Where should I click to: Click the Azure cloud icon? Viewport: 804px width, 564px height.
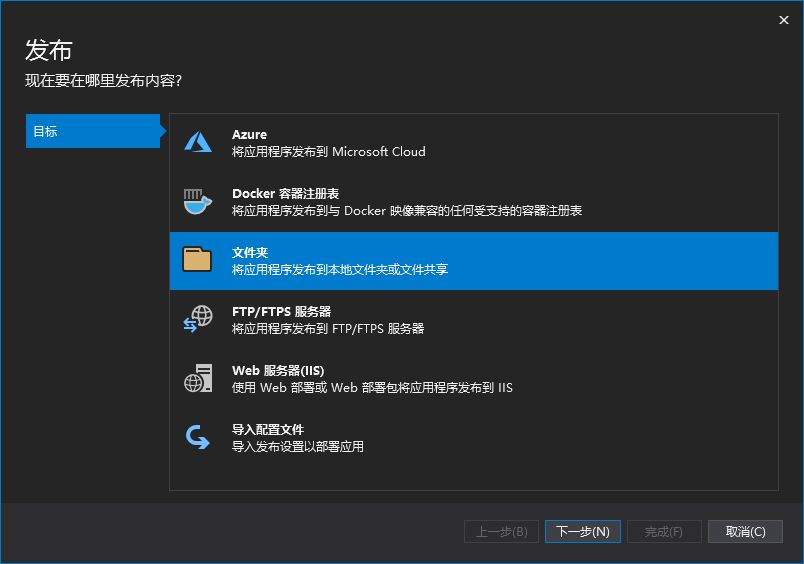click(198, 142)
